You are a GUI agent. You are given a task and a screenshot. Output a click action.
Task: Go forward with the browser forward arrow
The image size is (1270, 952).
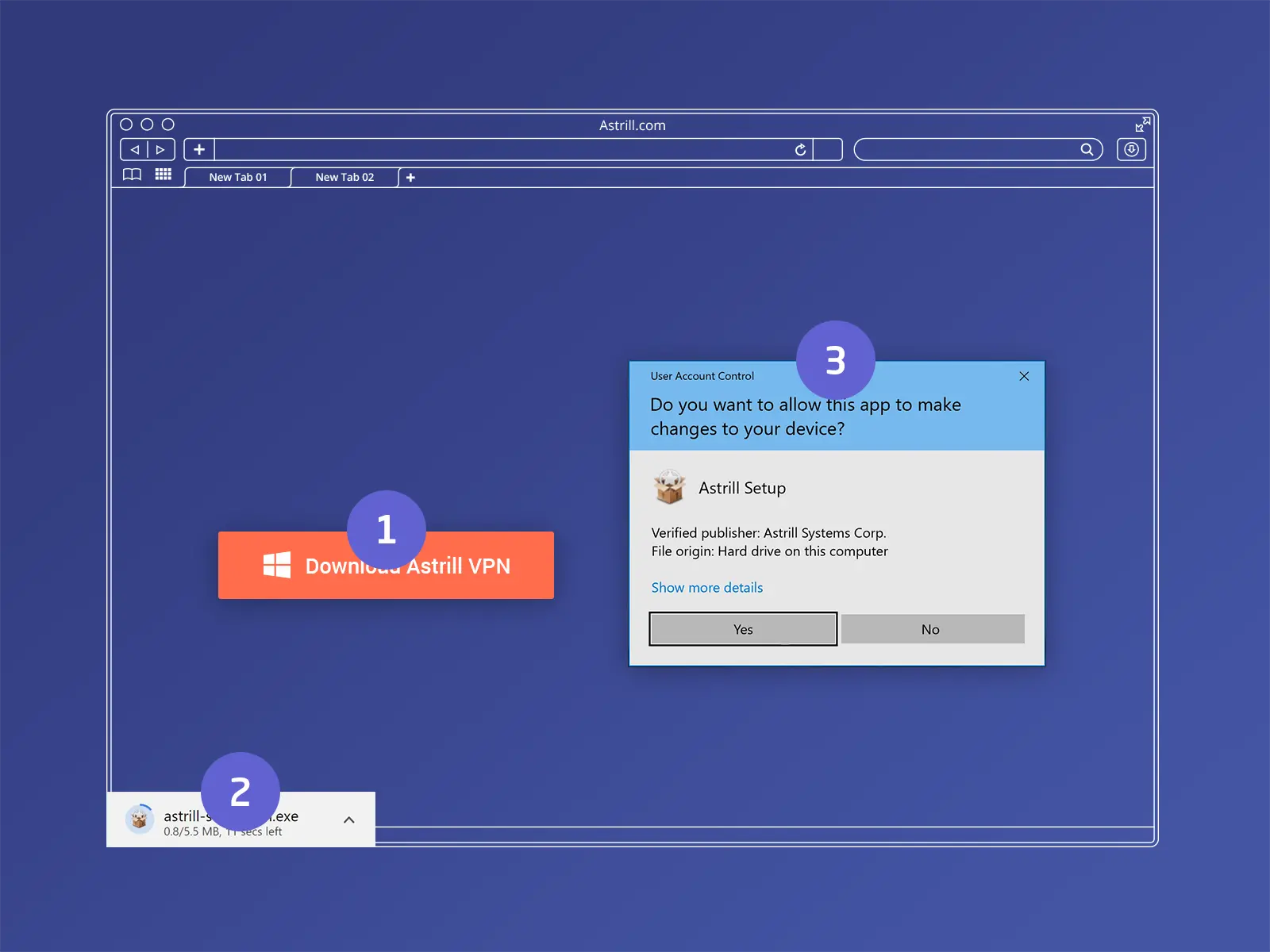(160, 149)
